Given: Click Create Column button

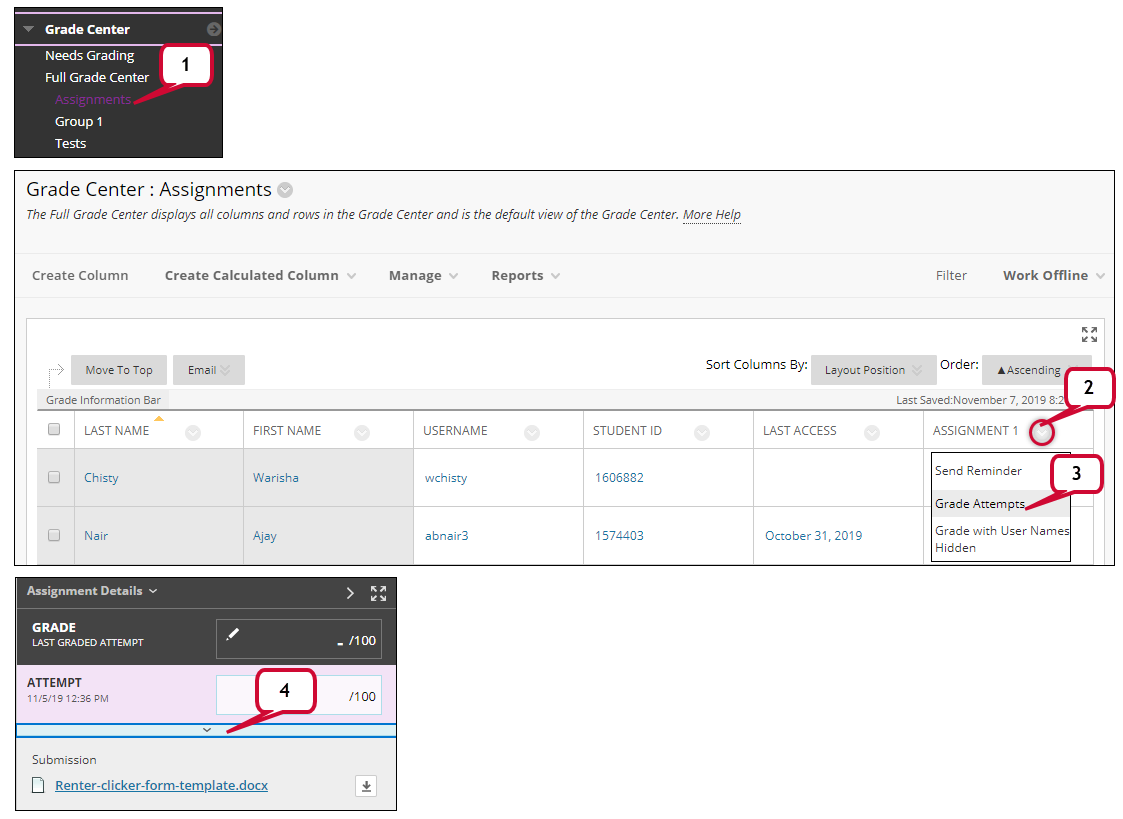Looking at the screenshot, I should [80, 276].
